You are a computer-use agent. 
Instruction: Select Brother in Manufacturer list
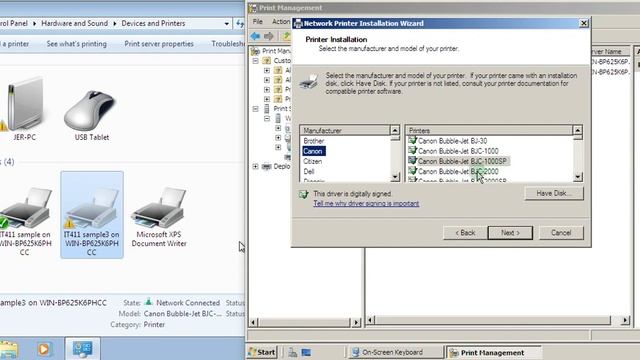click(x=313, y=141)
